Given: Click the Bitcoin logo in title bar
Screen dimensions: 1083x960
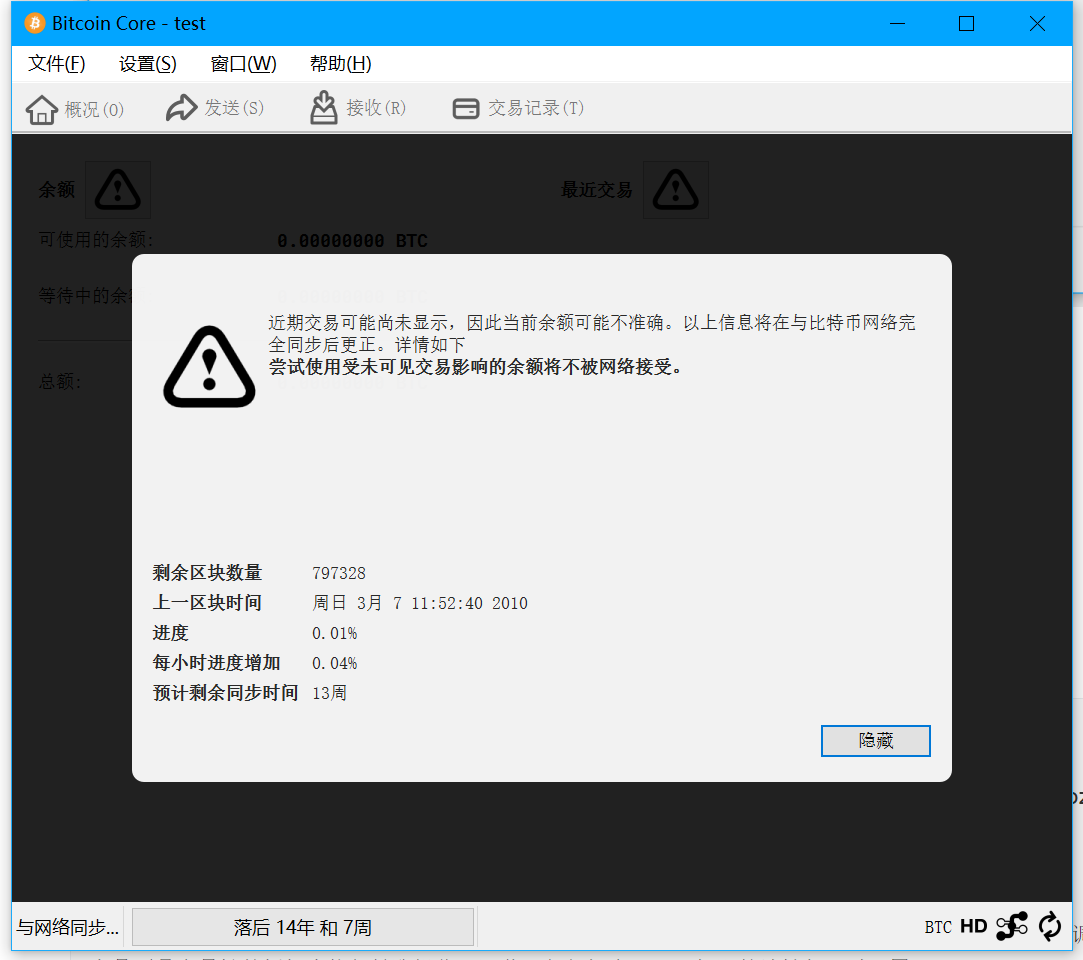Looking at the screenshot, I should [x=35, y=23].
